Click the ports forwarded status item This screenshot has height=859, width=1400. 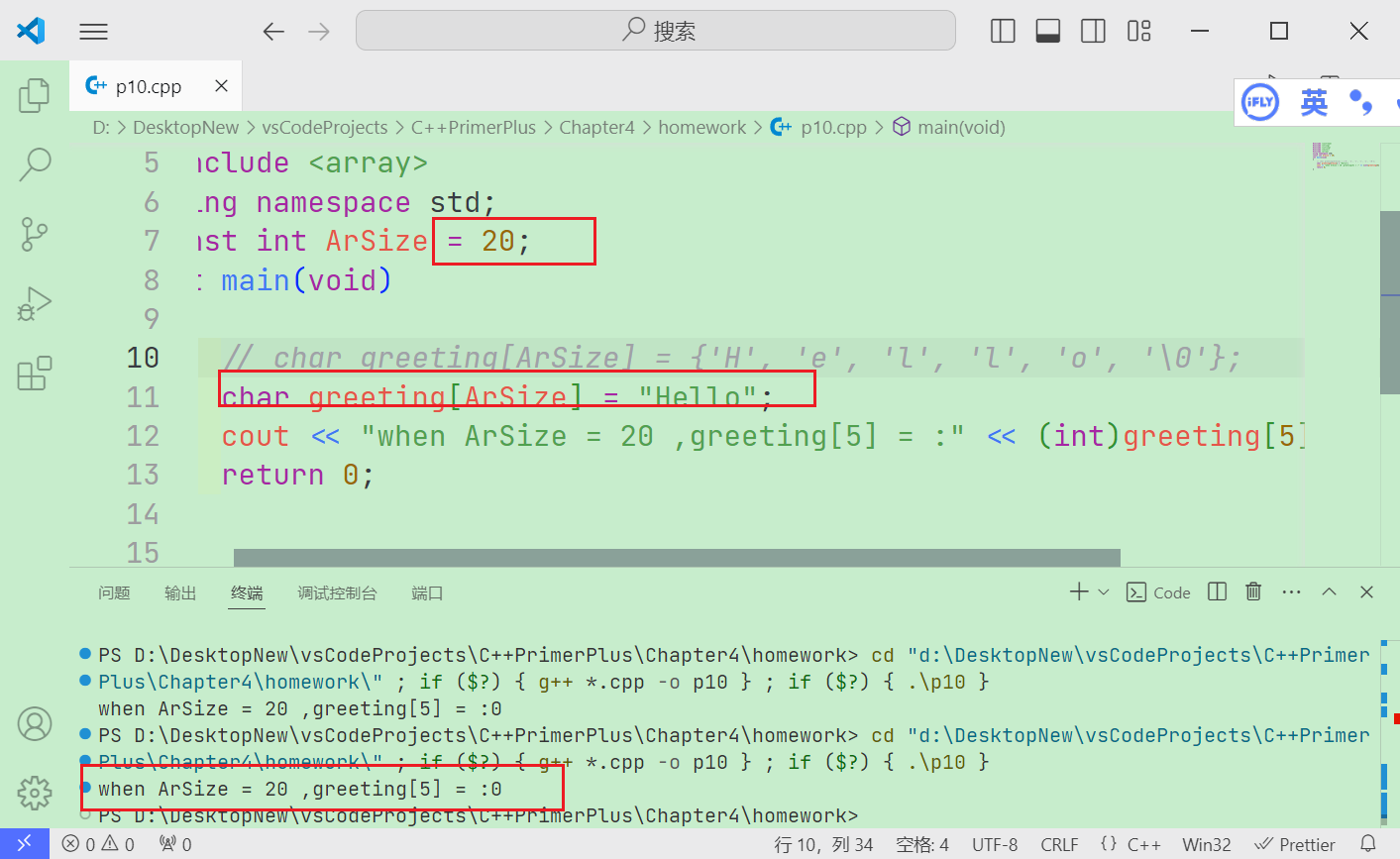click(175, 844)
